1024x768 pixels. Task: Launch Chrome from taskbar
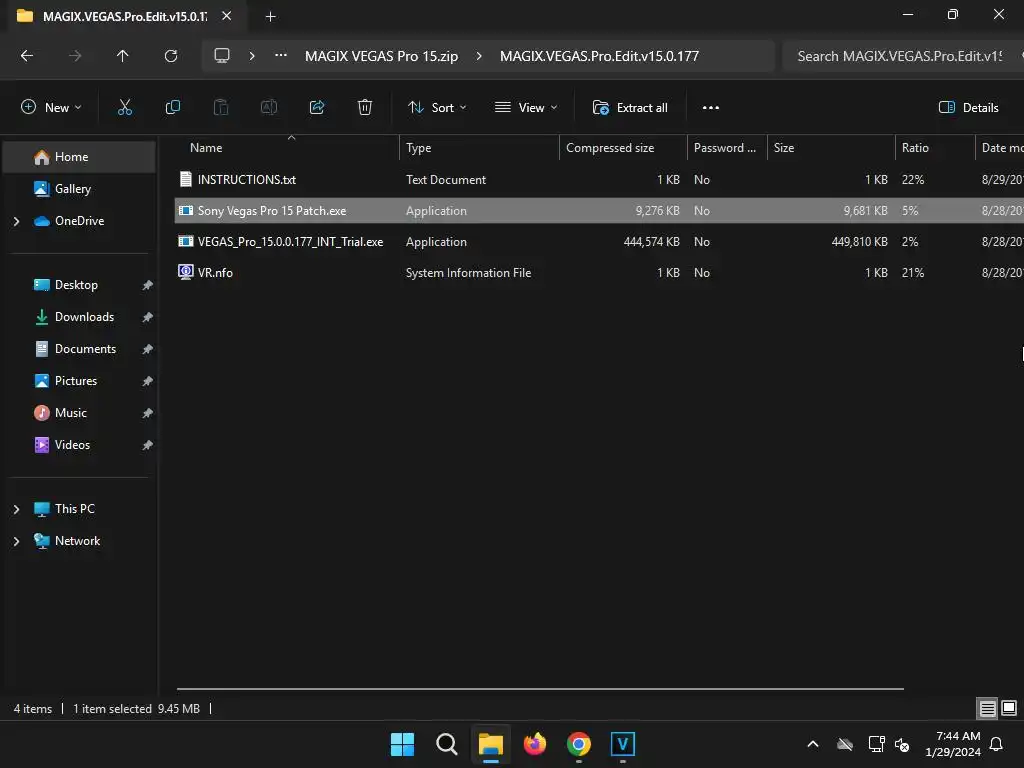coord(579,744)
